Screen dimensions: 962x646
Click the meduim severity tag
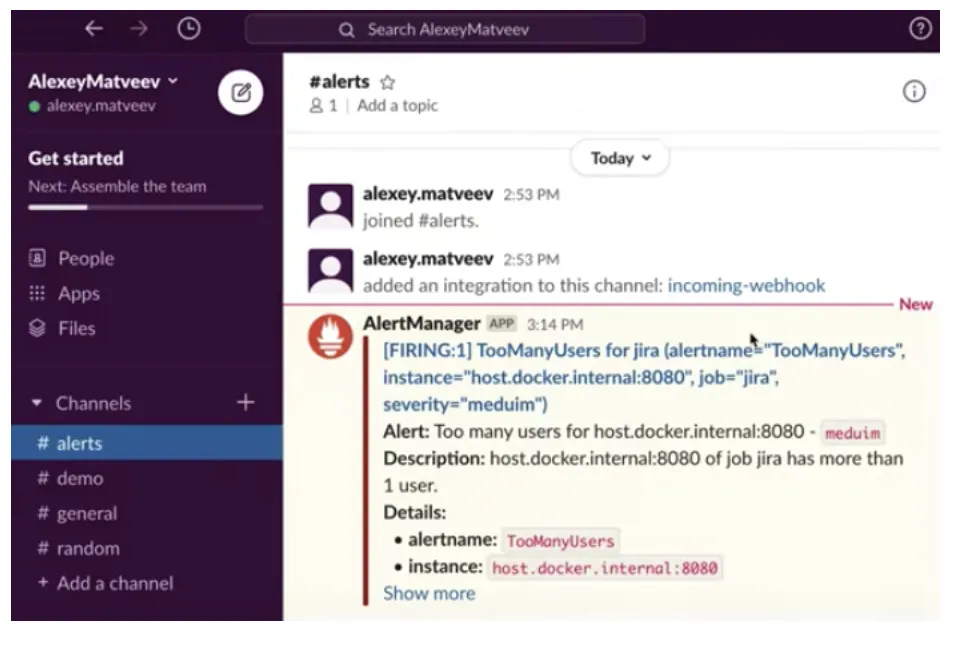(x=852, y=433)
